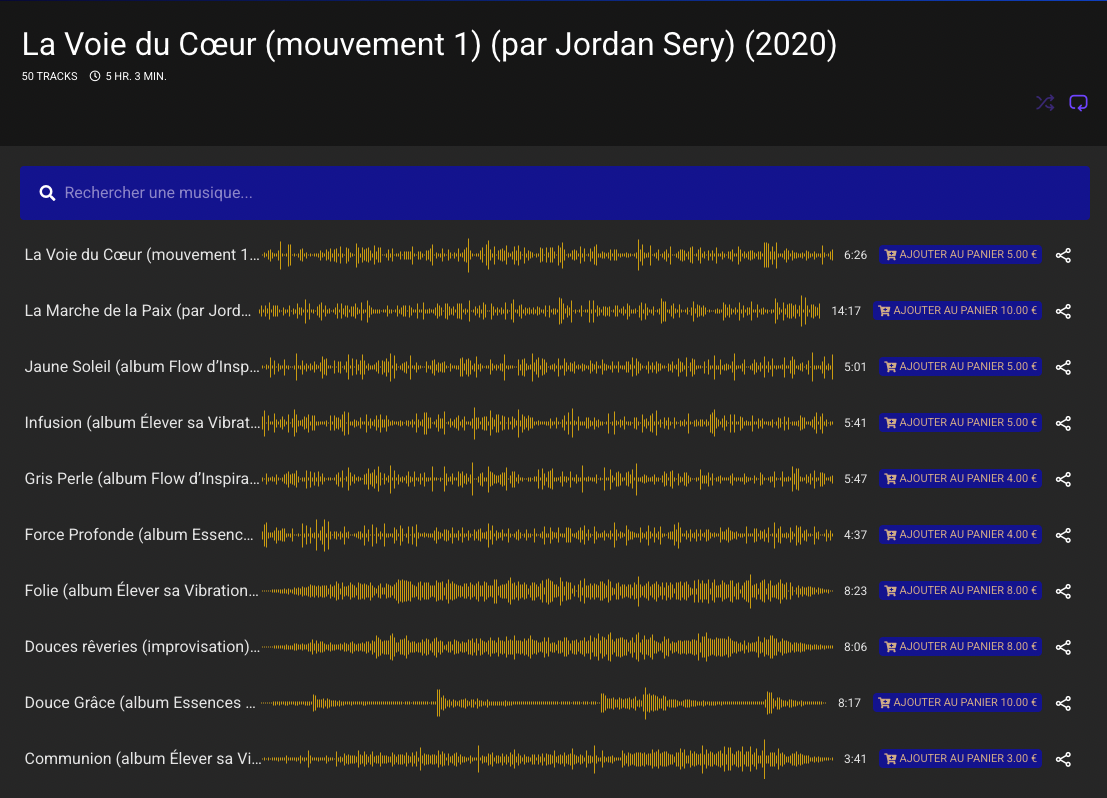The width and height of the screenshot is (1107, 798).
Task: Add La Marche de la Paix to cart
Action: (x=957, y=311)
